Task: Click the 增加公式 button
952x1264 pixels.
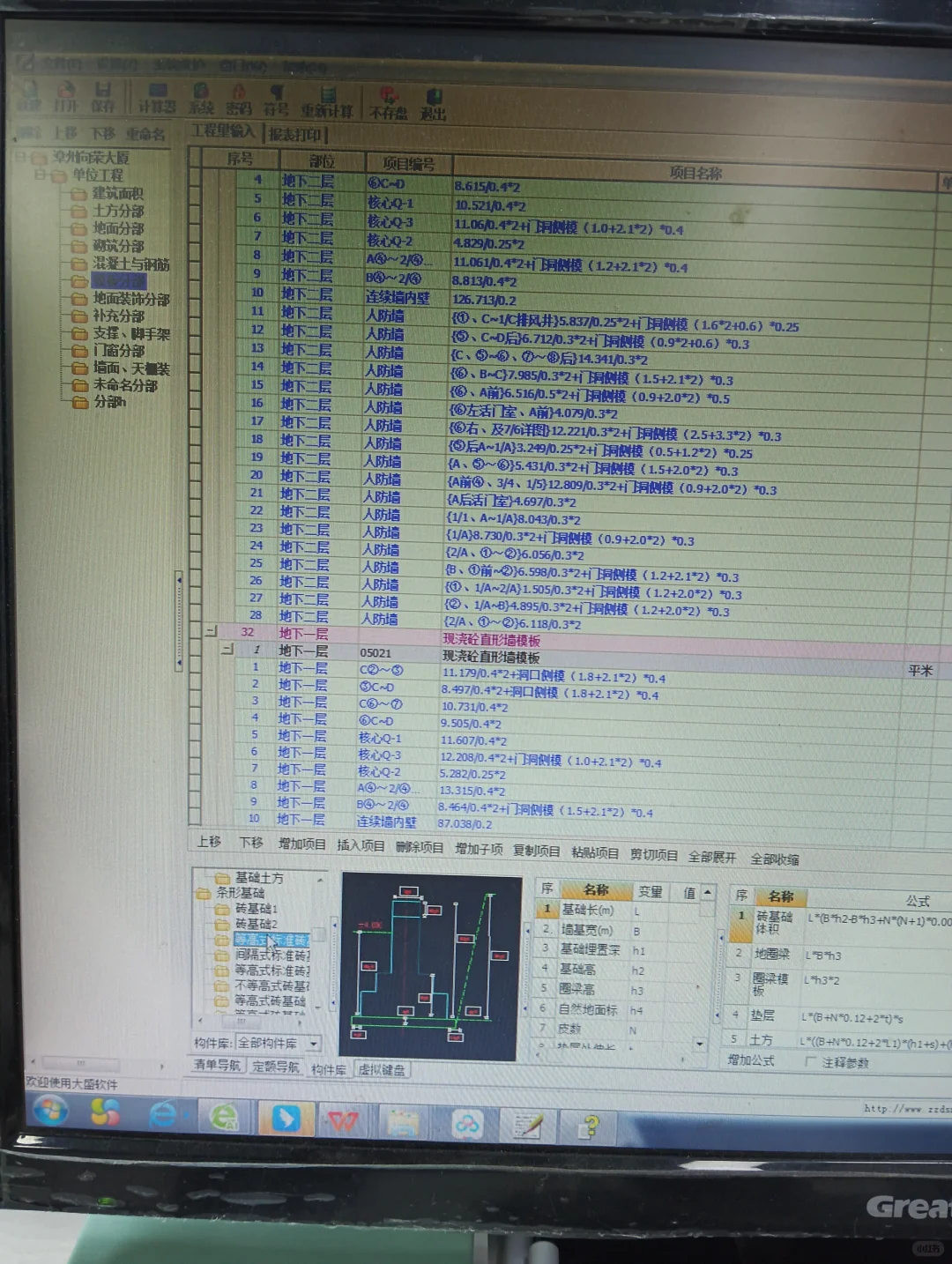Action: pyautogui.click(x=750, y=1060)
